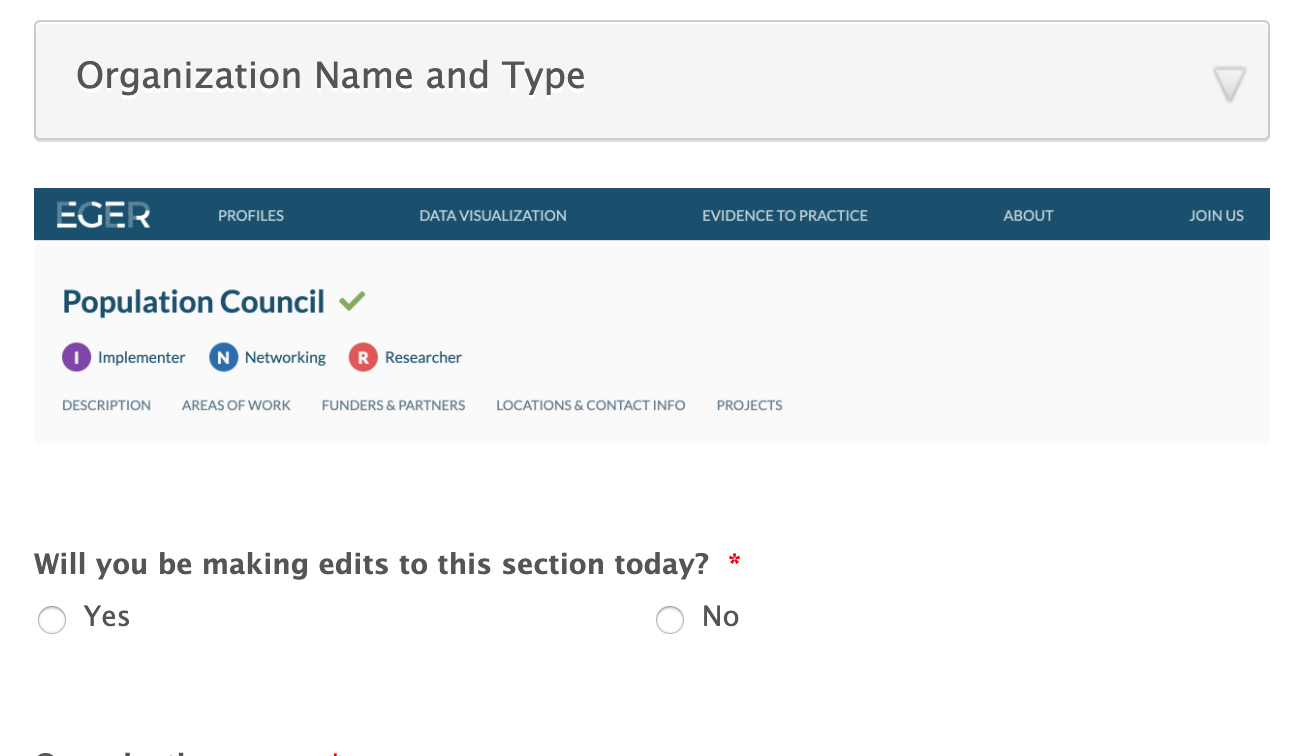Show the Projects tab

coord(749,405)
